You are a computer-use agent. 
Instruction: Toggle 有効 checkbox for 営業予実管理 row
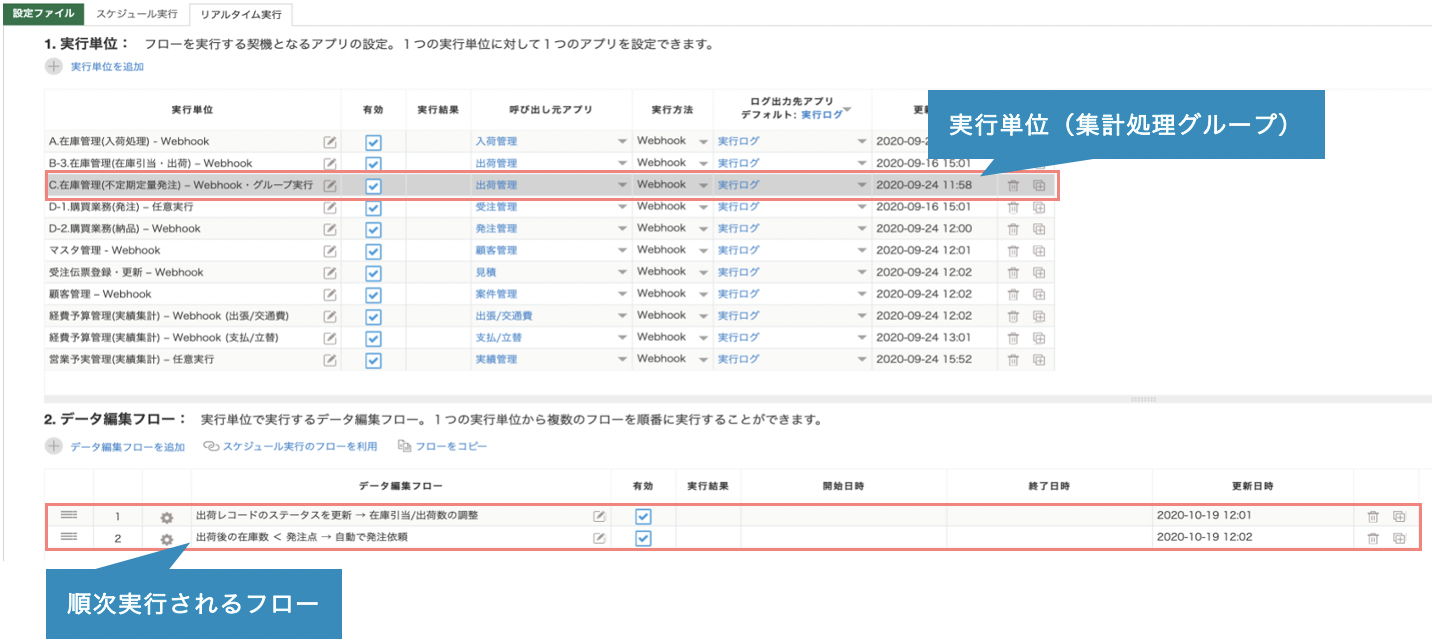pos(373,360)
